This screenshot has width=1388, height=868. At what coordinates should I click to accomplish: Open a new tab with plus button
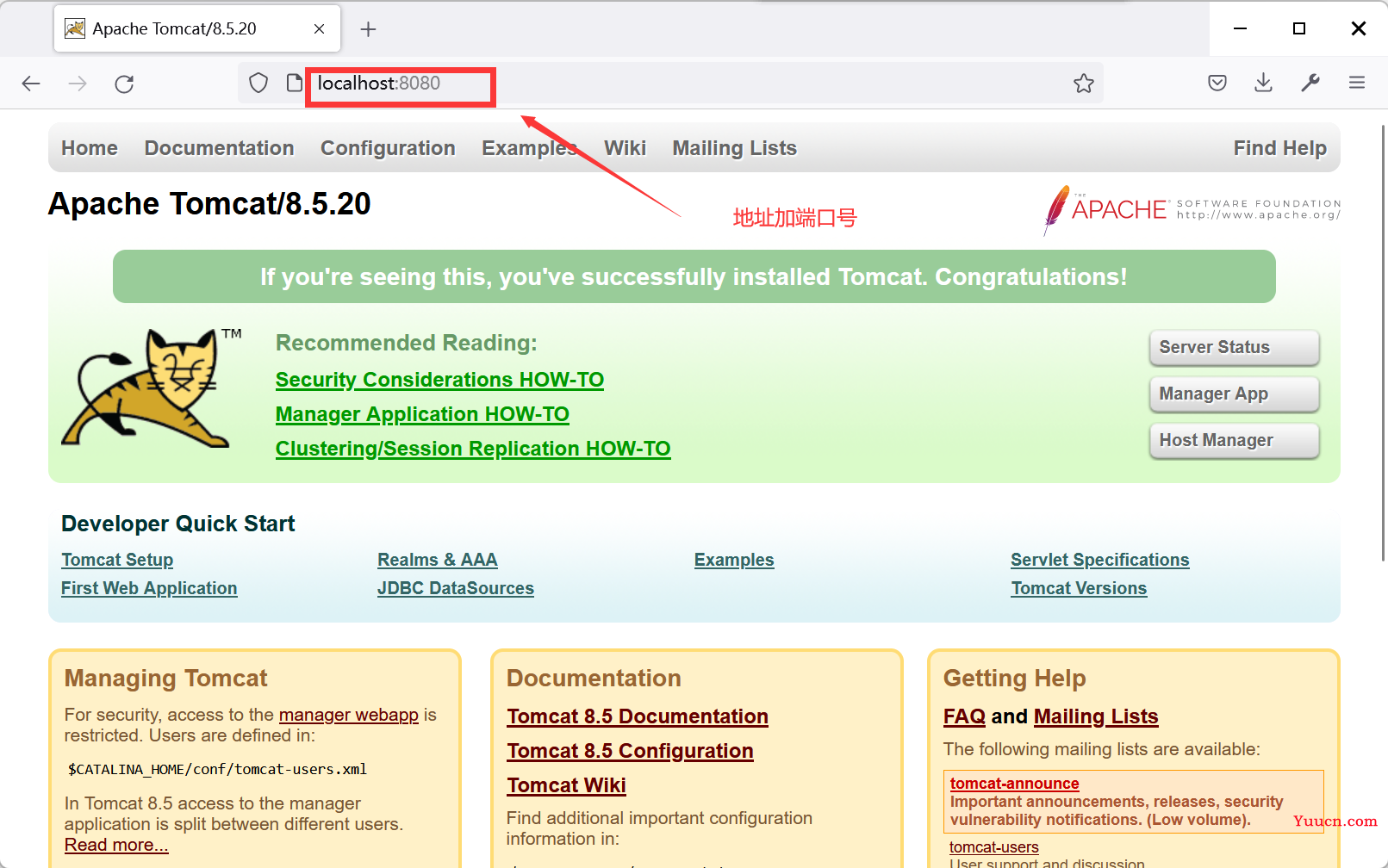tap(369, 29)
